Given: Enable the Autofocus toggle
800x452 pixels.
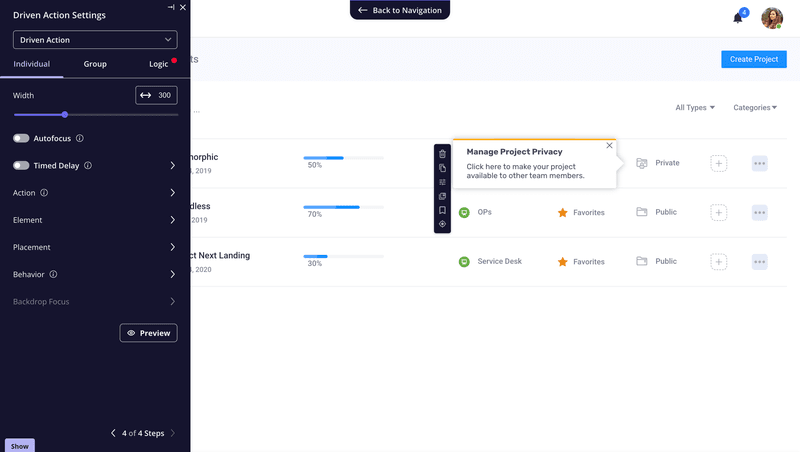Looking at the screenshot, I should point(21,139).
